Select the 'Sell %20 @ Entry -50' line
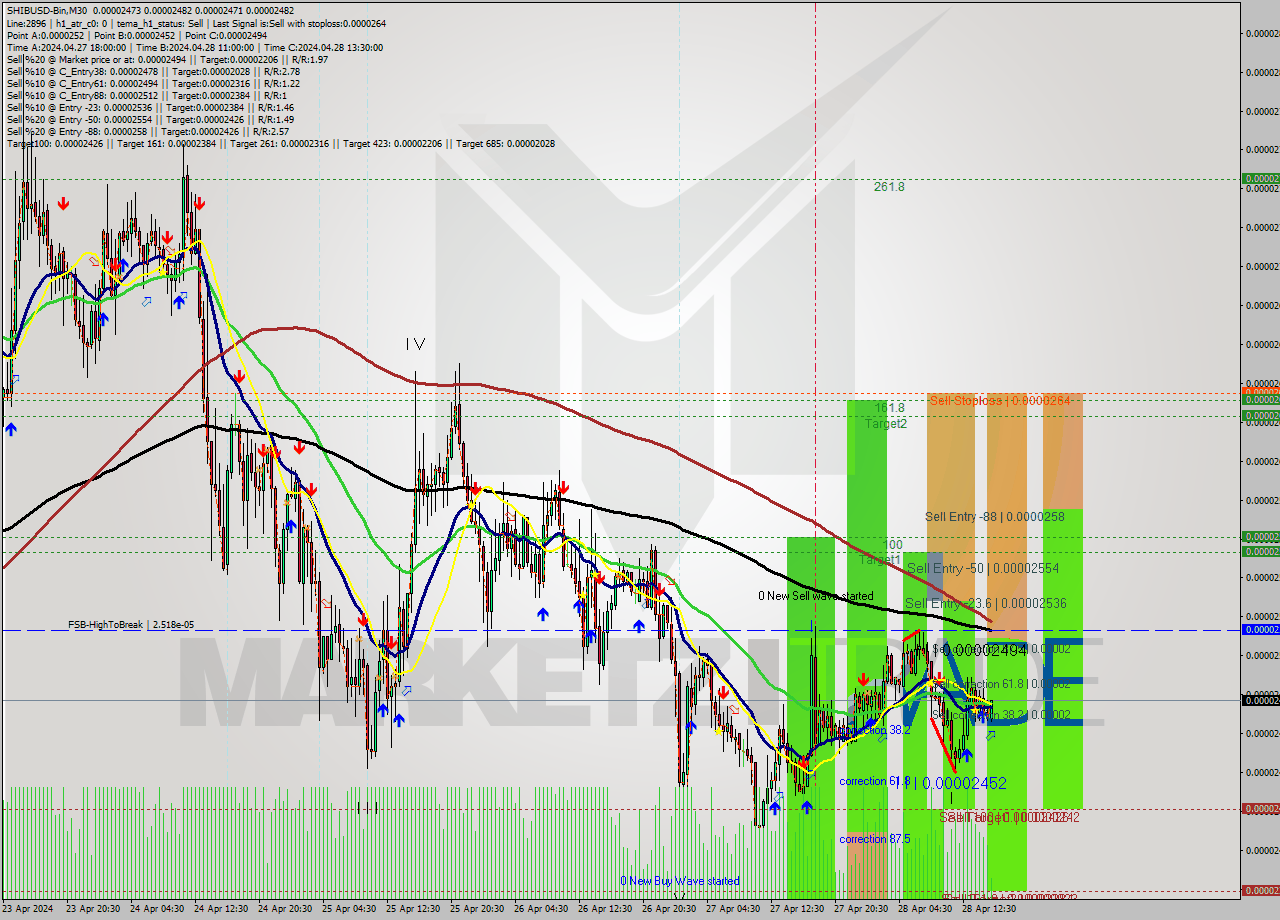 click(150, 119)
